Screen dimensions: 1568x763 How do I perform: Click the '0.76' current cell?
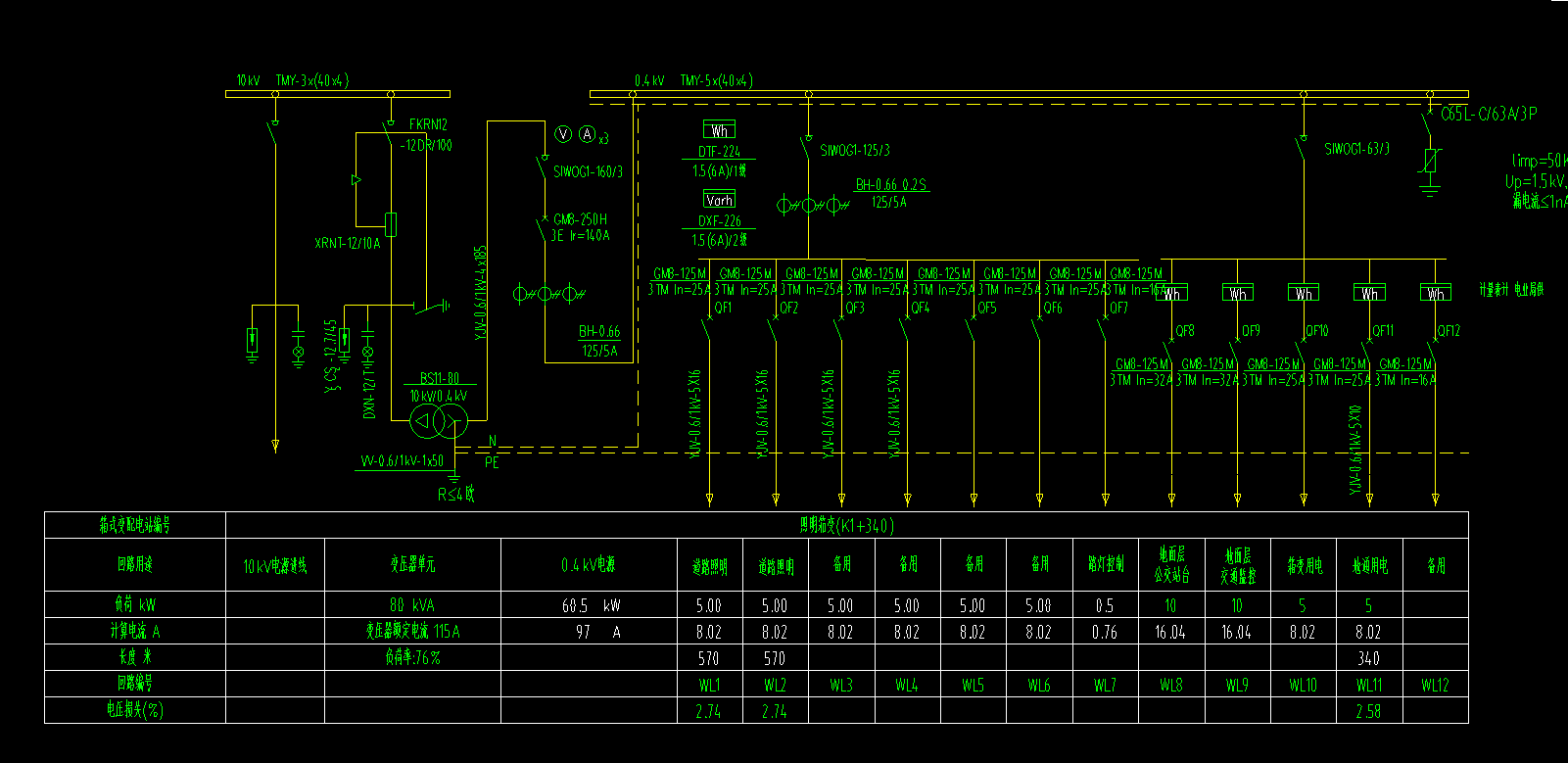[1105, 632]
